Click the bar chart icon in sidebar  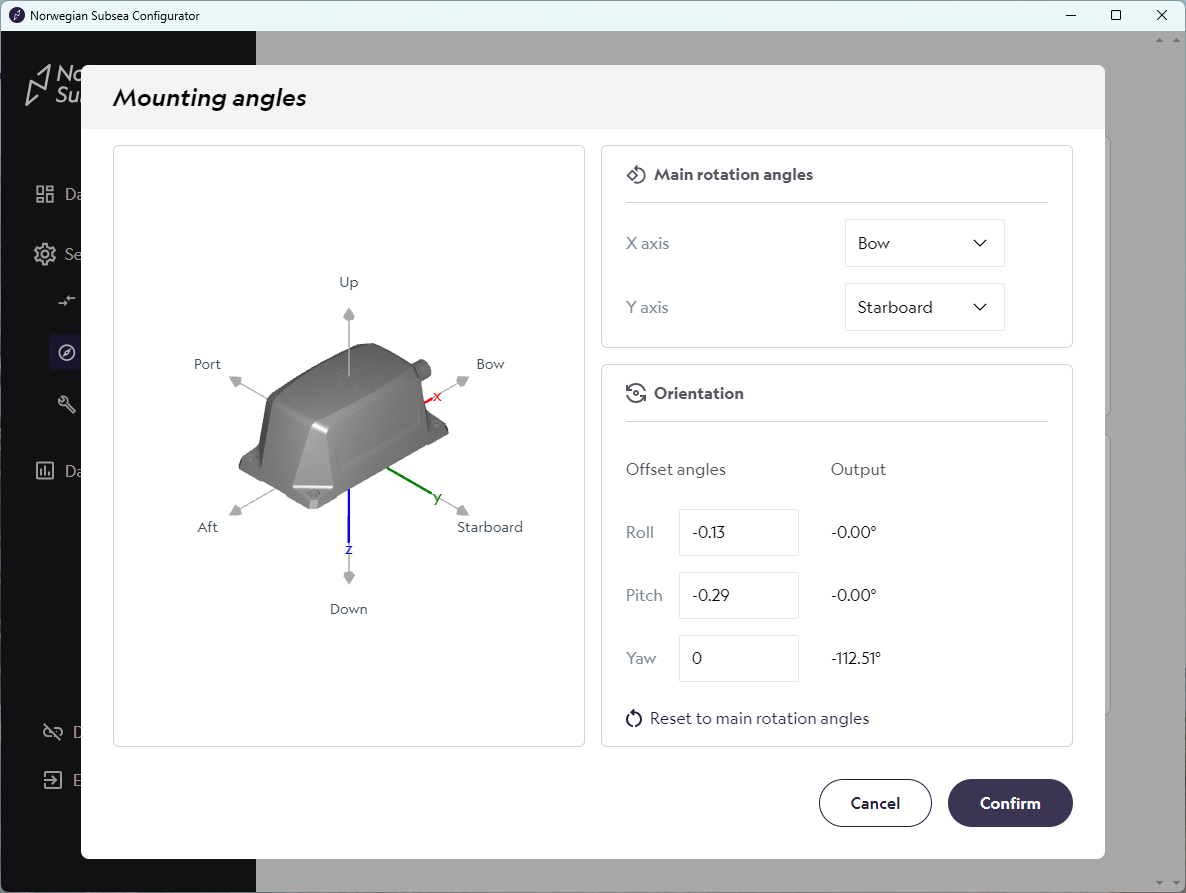pos(45,471)
